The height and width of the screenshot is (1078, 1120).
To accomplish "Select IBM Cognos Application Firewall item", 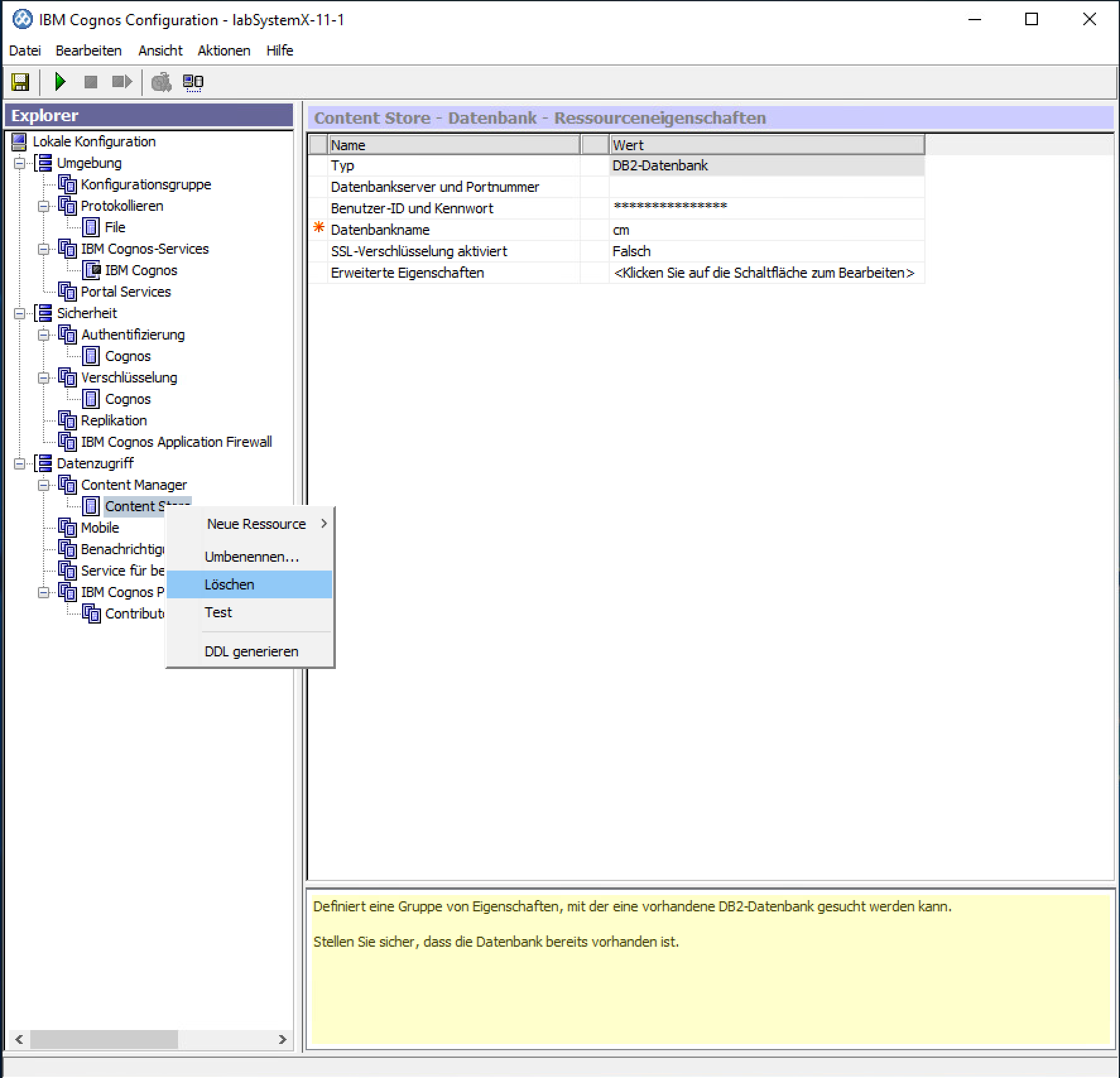I will click(176, 442).
